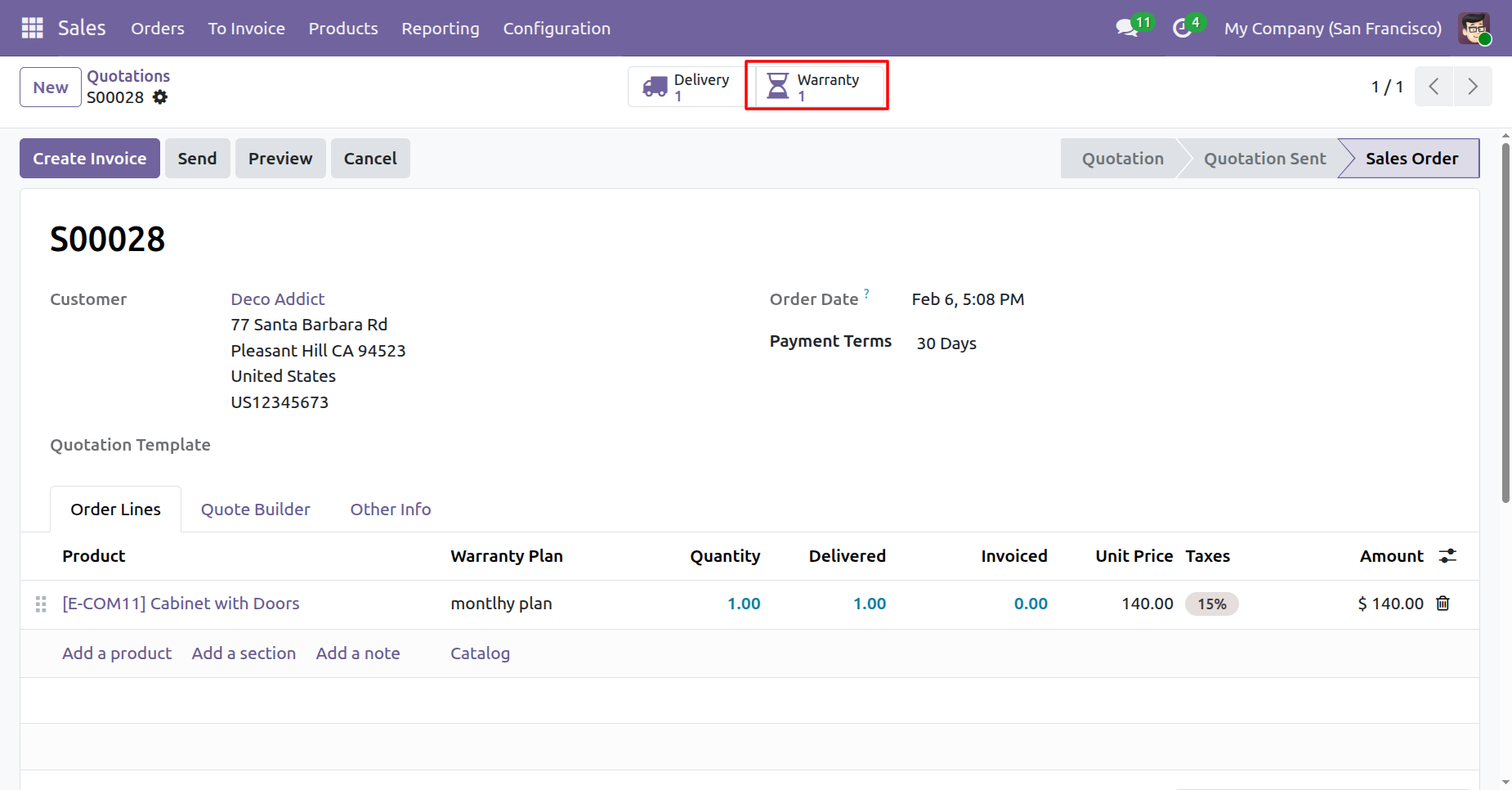Click the Add a product link
The width and height of the screenshot is (1512, 790).
[117, 653]
